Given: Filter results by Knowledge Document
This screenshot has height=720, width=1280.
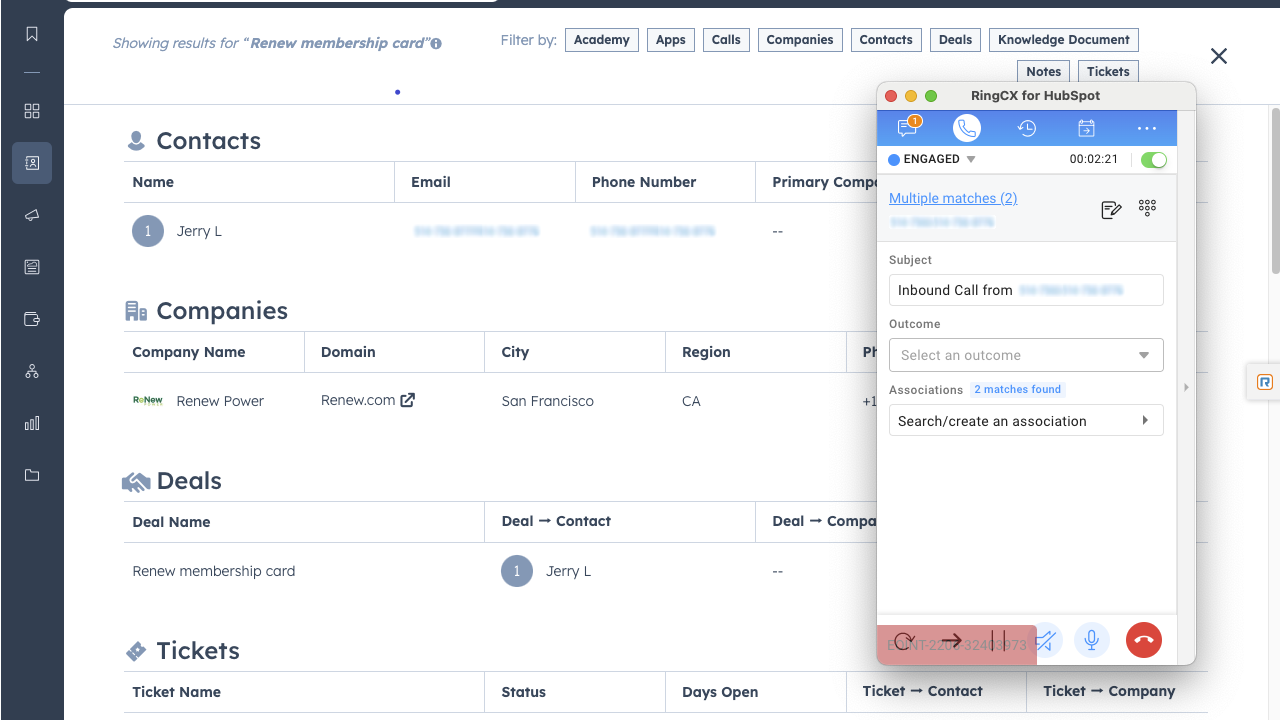Looking at the screenshot, I should tap(1064, 40).
